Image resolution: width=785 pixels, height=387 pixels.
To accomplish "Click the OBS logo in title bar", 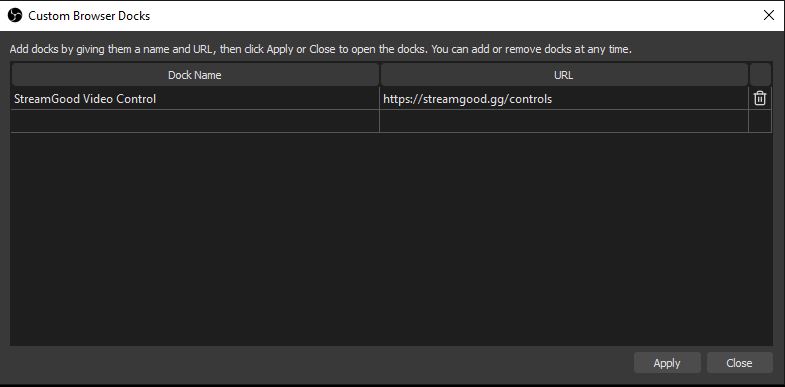I will coord(15,16).
